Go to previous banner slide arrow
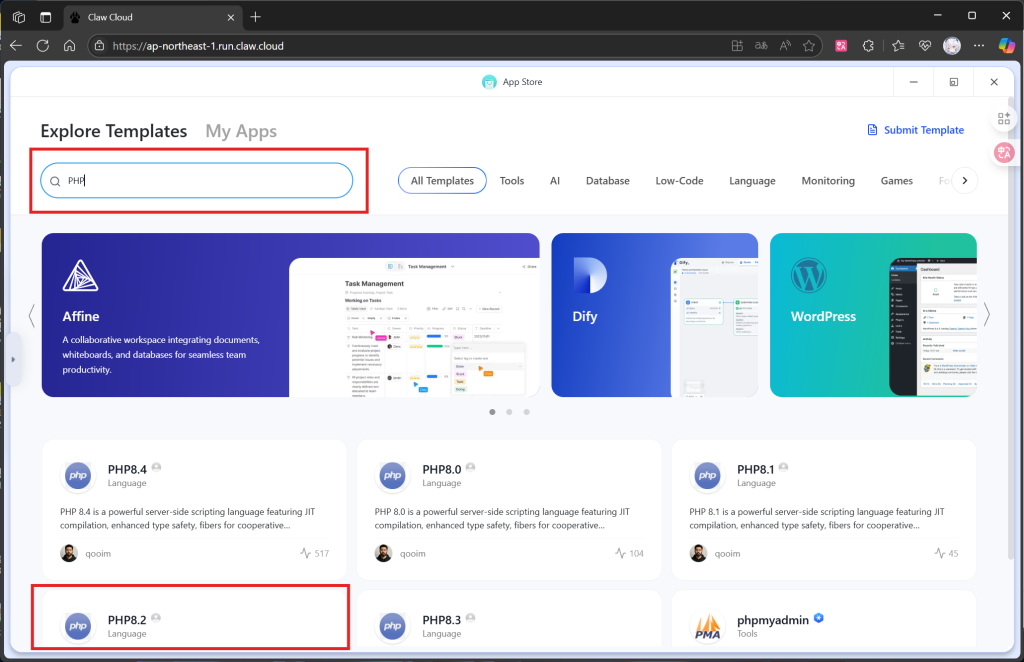1024x662 pixels. 31,315
